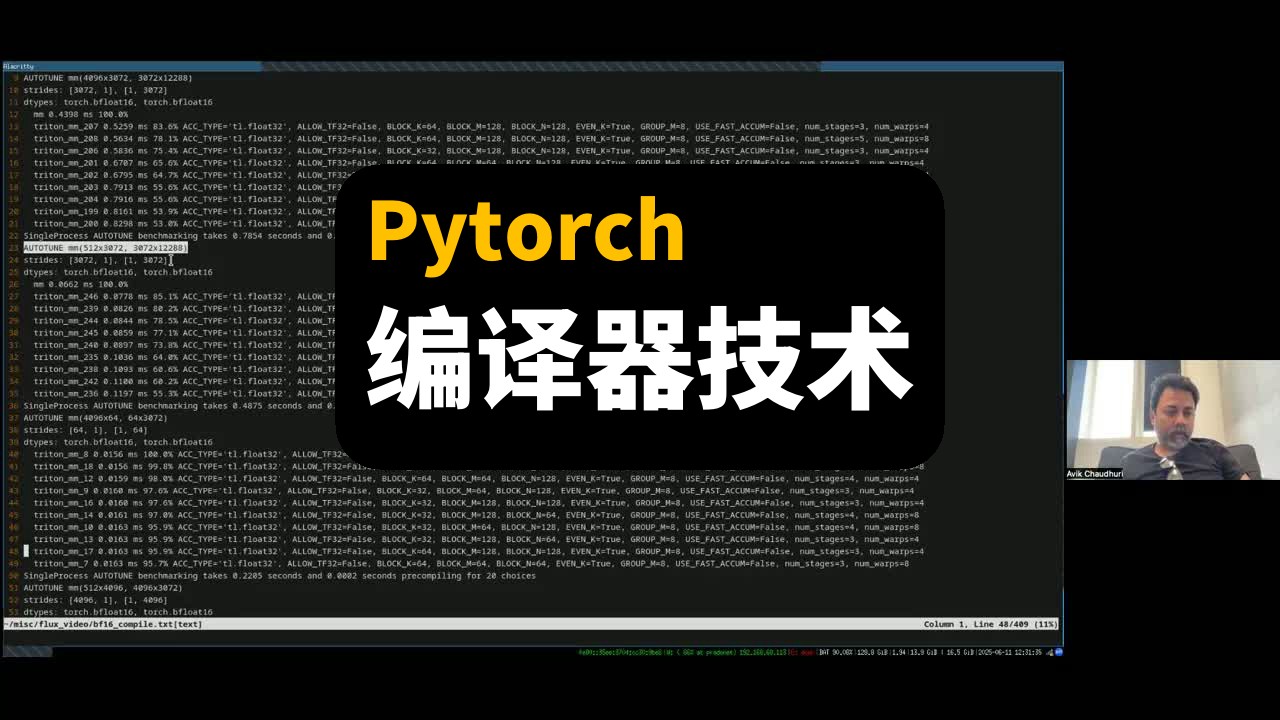Select the 'triton_mm_245' result row
The image size is (1280, 720).
point(186,332)
